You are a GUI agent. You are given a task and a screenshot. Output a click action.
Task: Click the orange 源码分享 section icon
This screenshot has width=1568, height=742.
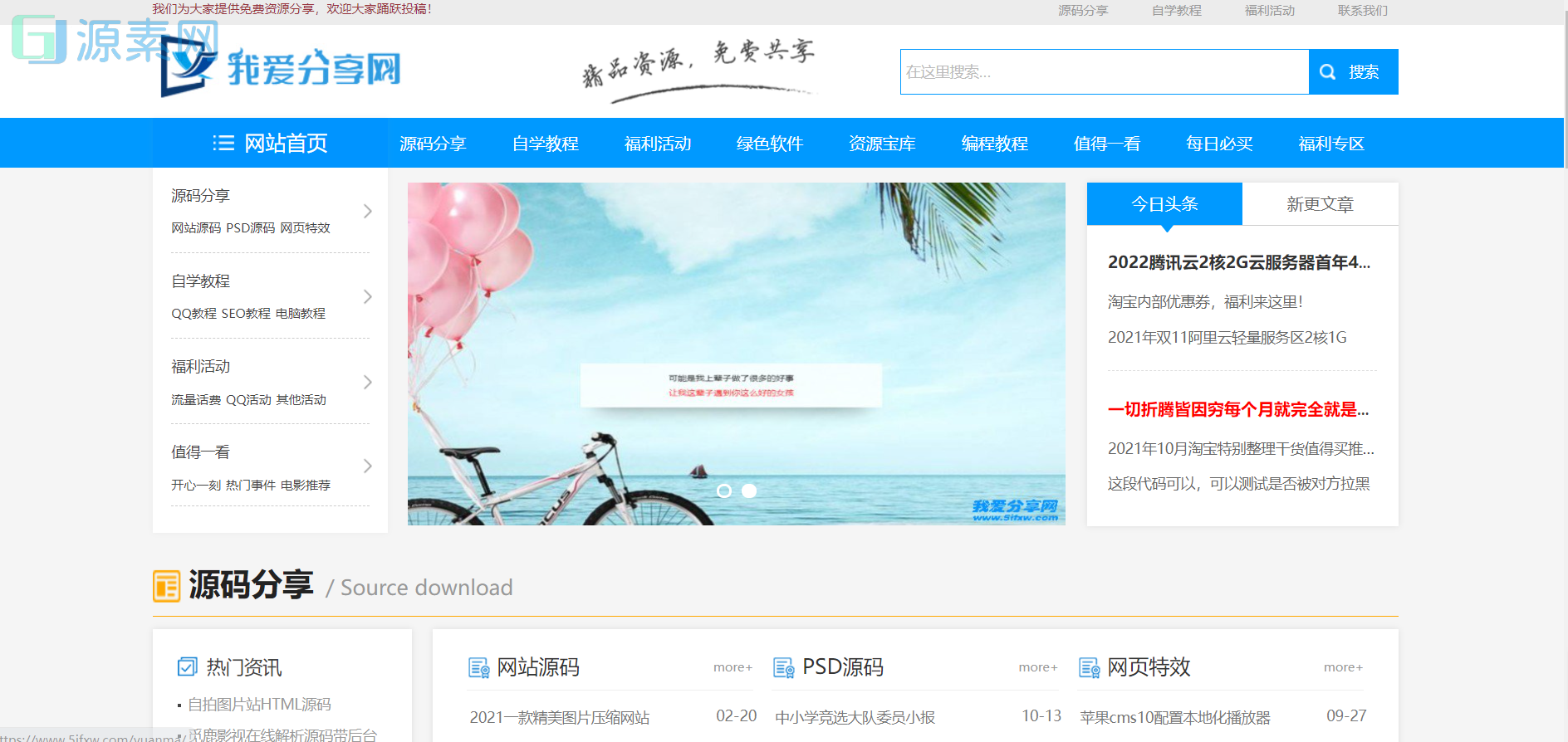(x=166, y=586)
